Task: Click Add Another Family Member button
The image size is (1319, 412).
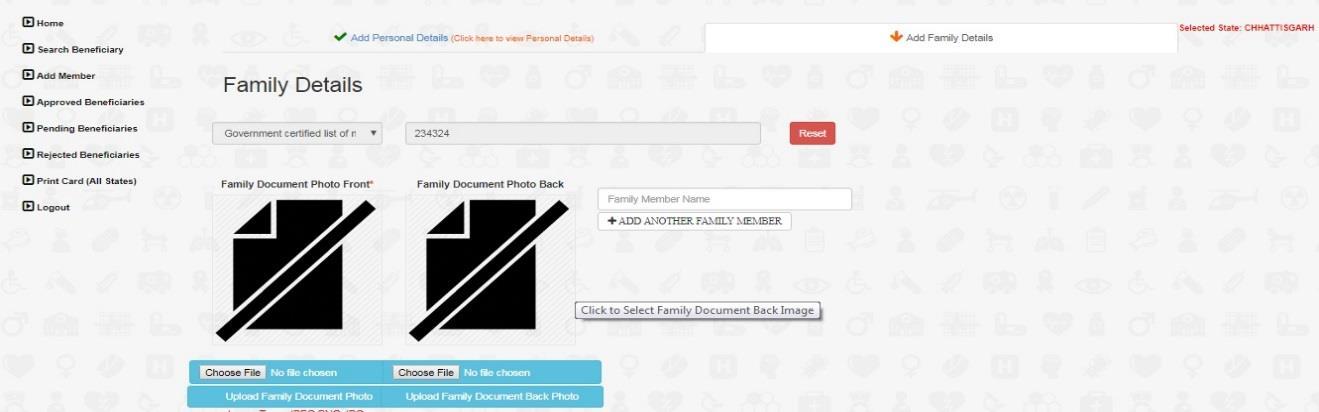Action: point(695,221)
